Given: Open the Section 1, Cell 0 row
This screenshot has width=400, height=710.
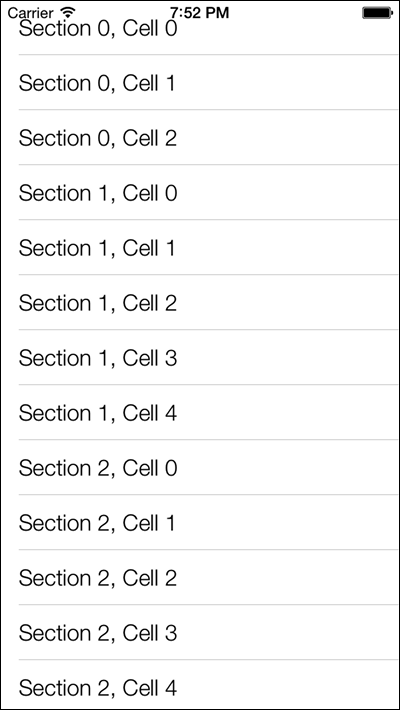Looking at the screenshot, I should click(200, 192).
